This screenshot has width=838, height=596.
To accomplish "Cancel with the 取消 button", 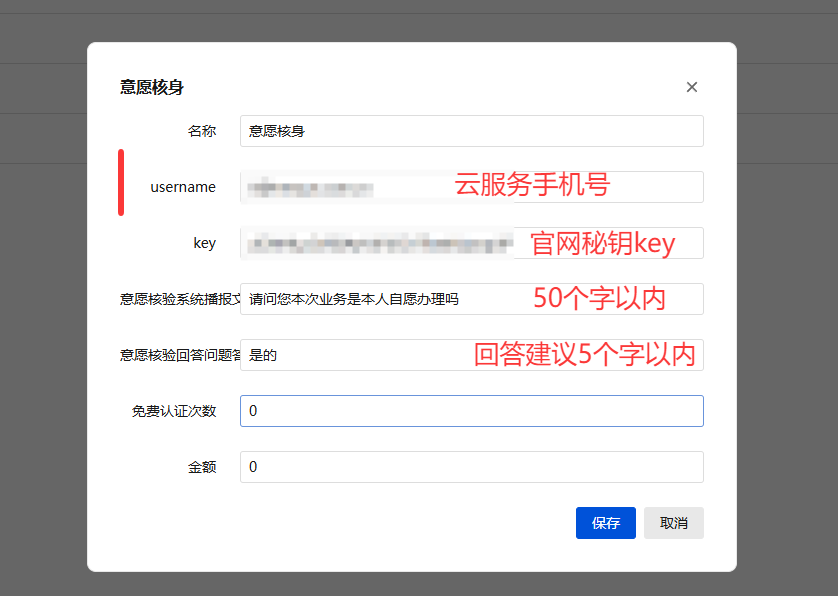I will 673,523.
